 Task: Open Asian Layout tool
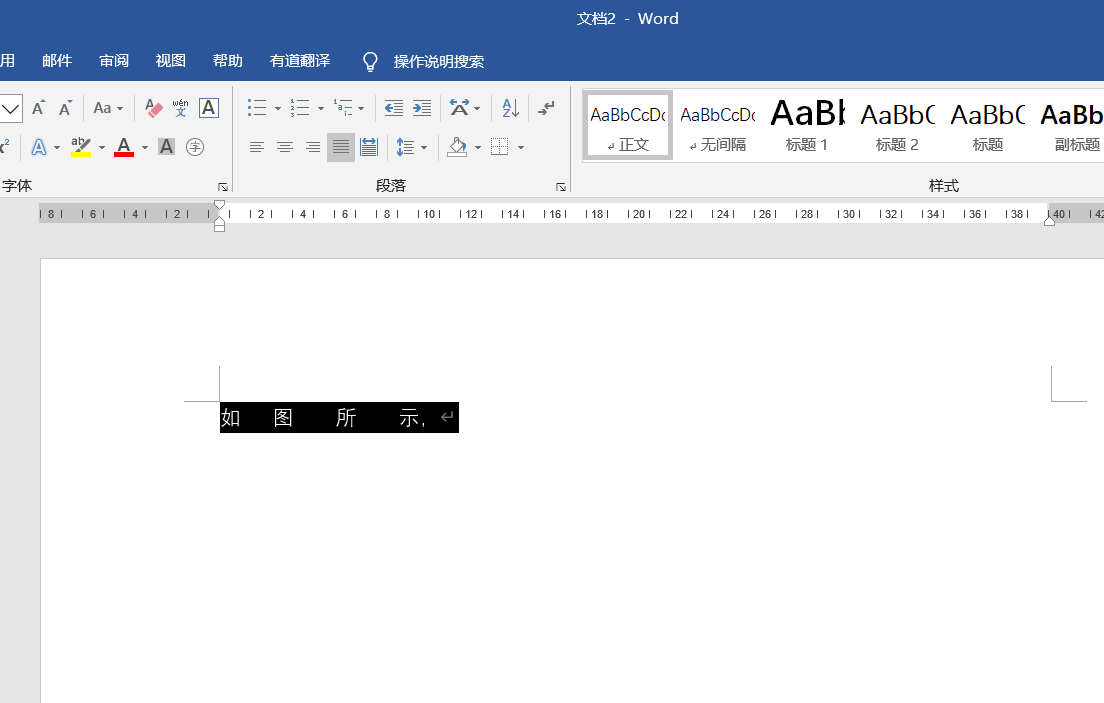[x=459, y=108]
